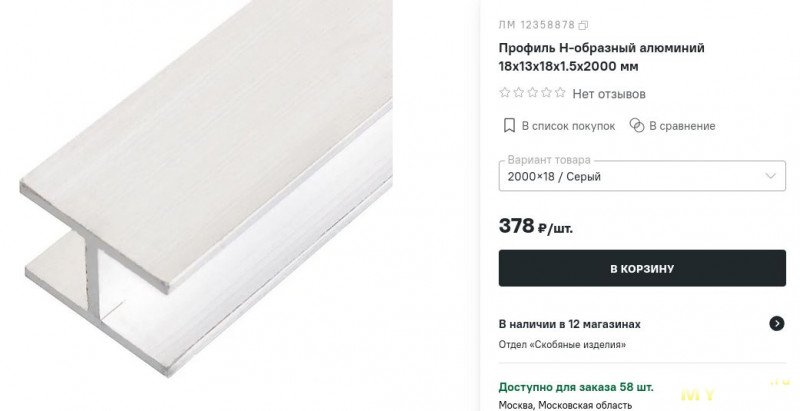The height and width of the screenshot is (411, 800).
Task: Open В наличии в 12 магазинах
Action: click(x=569, y=324)
